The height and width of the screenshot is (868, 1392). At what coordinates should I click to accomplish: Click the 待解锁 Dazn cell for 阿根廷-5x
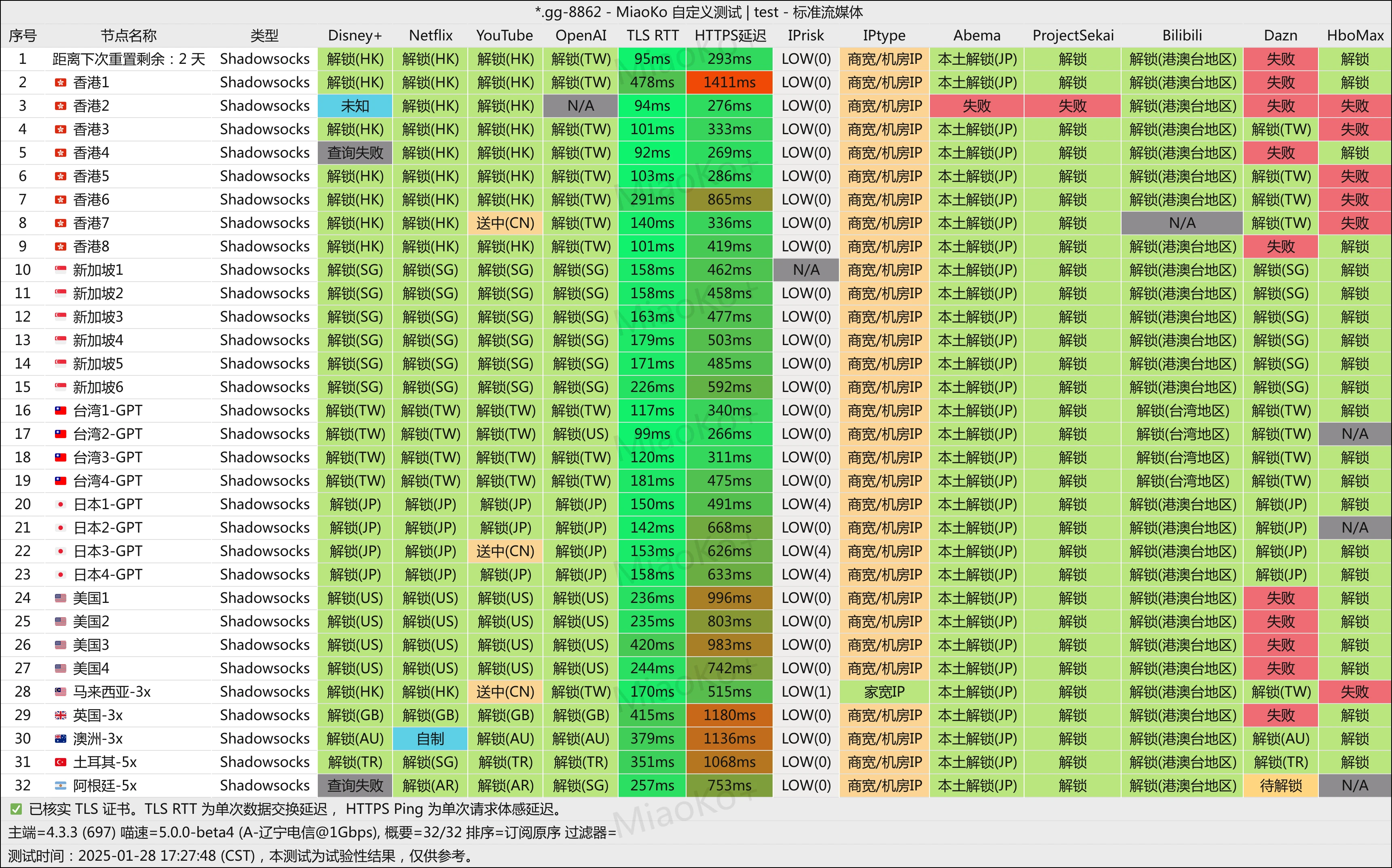tap(1280, 785)
